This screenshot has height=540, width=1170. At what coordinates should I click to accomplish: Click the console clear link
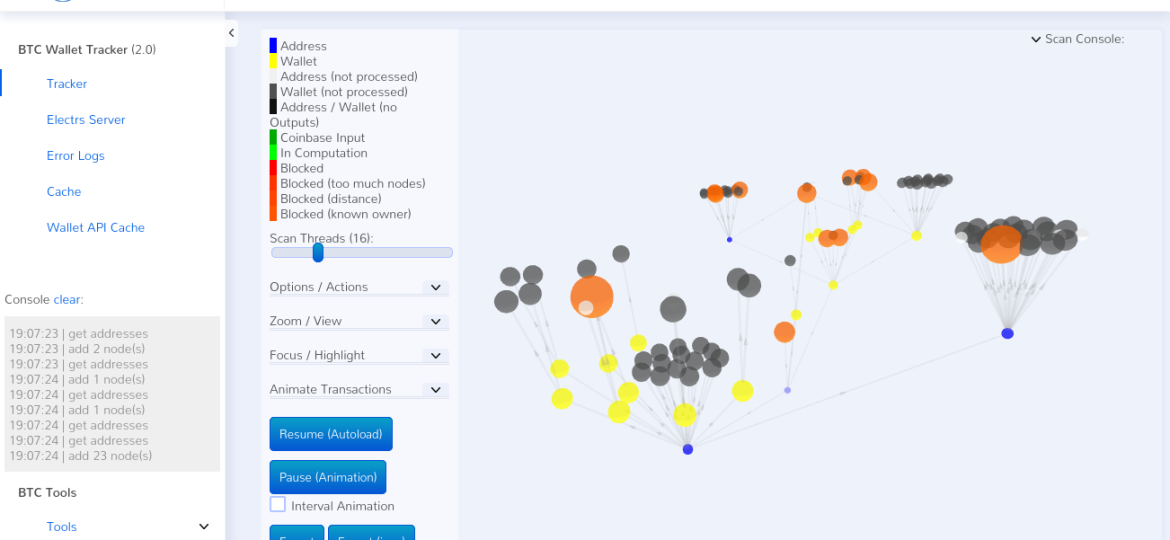[67, 299]
